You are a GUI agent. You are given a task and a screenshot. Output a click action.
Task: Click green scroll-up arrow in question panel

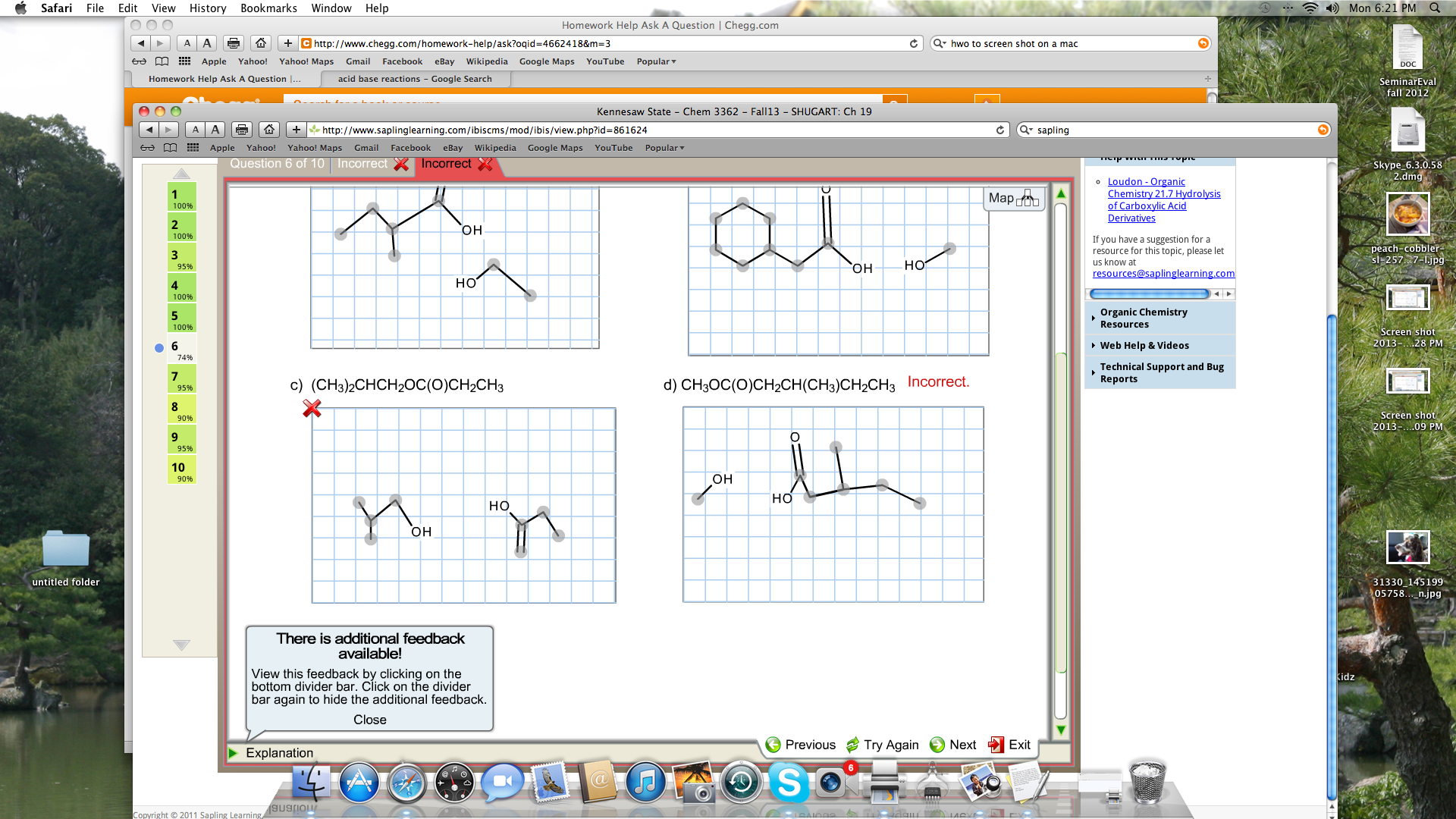click(1061, 194)
